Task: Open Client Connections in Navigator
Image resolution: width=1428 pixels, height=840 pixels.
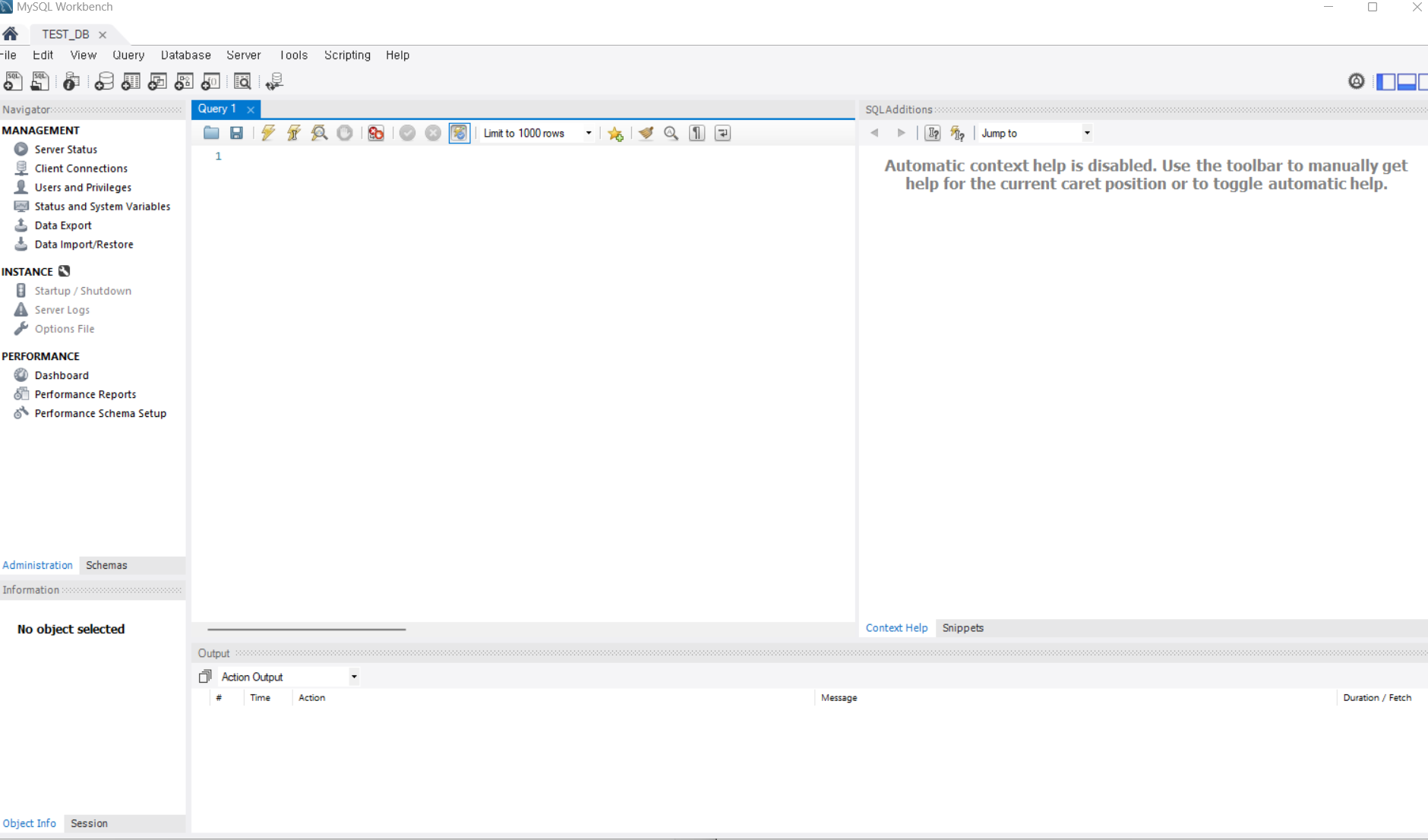Action: (81, 169)
